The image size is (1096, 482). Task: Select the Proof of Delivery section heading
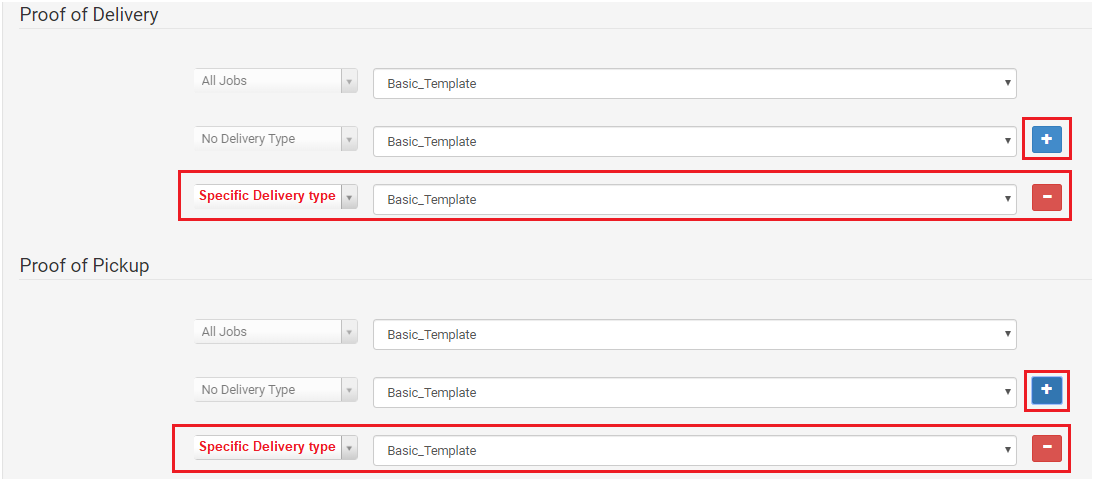[89, 15]
